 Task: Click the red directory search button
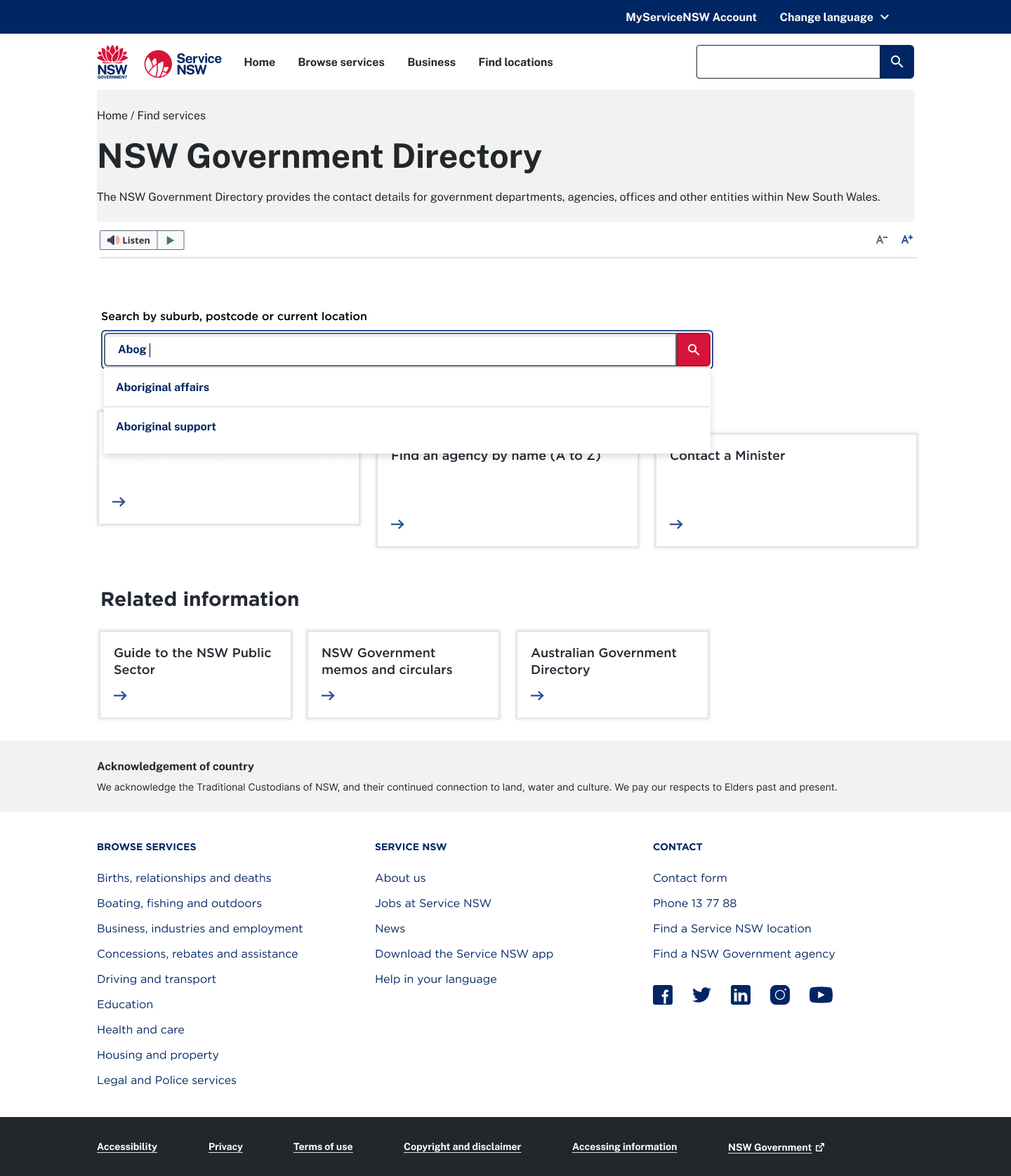click(693, 350)
